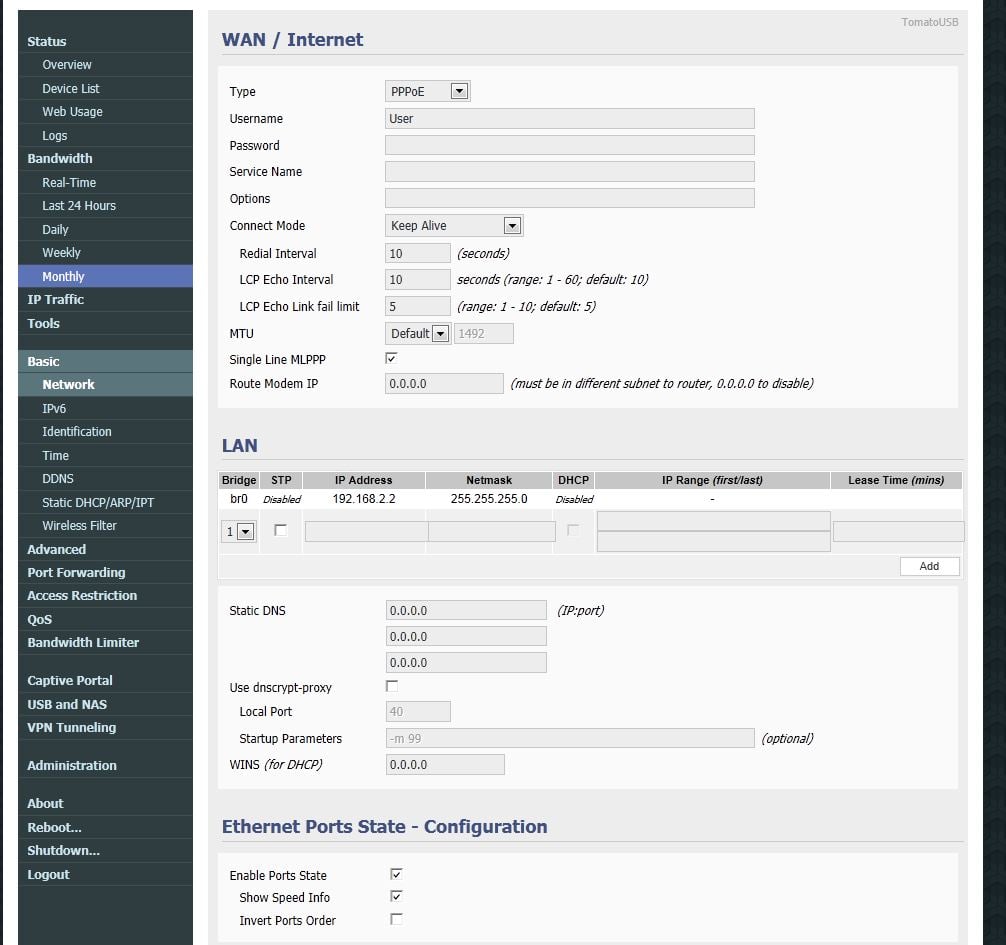Open Weekly bandwidth page
Screen dimensions: 1006x945
(62, 252)
